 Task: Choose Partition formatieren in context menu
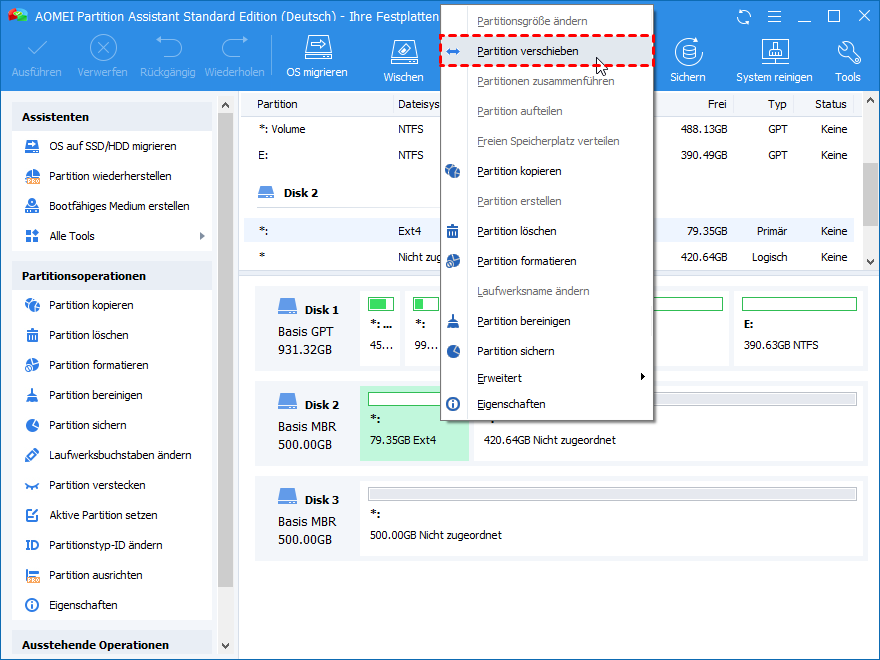pyautogui.click(x=547, y=261)
